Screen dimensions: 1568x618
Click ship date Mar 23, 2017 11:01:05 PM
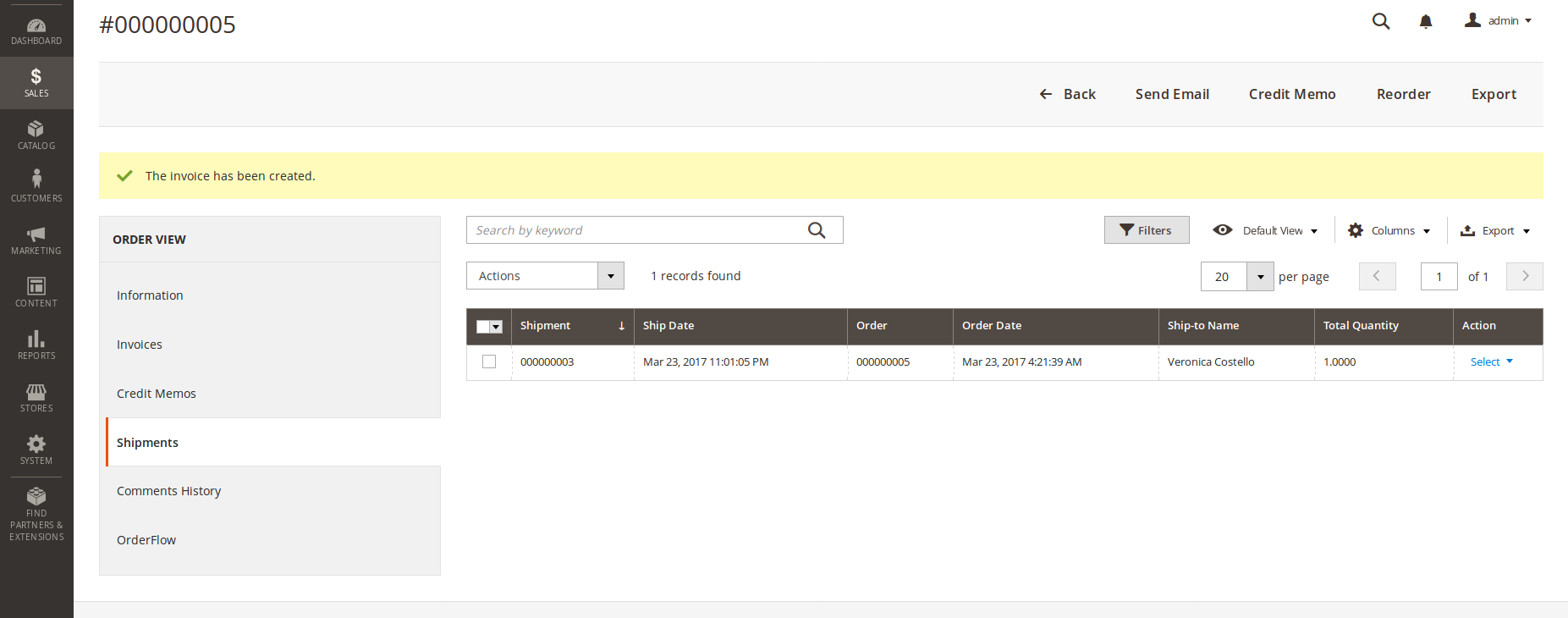click(706, 362)
